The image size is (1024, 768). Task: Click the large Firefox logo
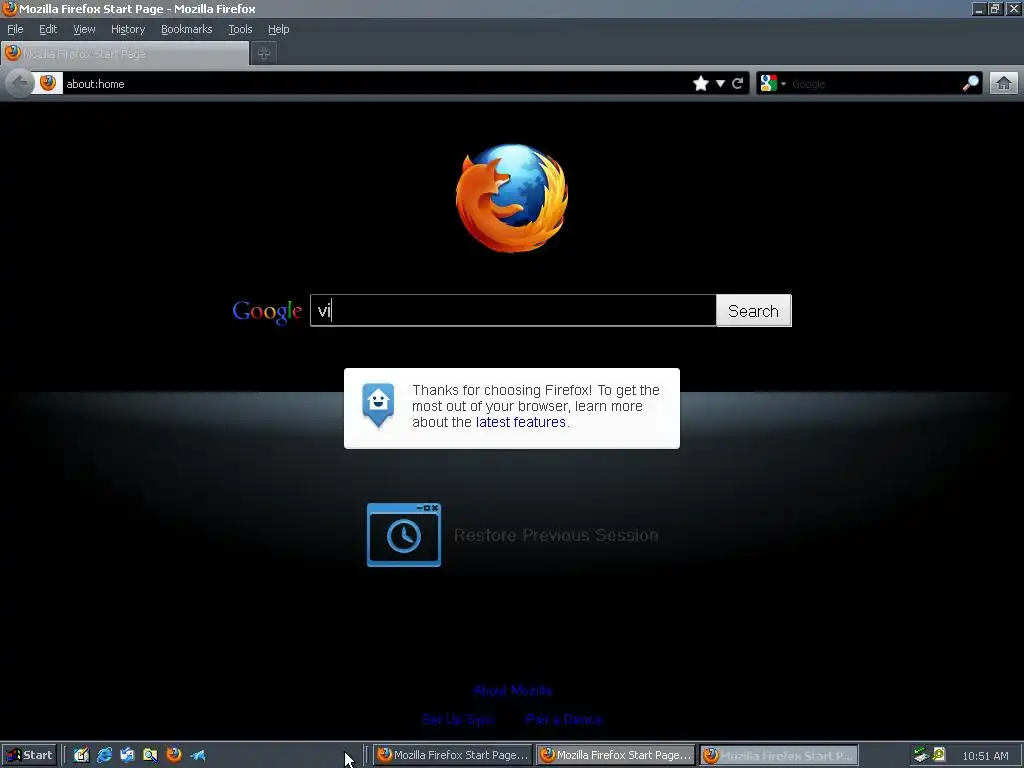(x=512, y=199)
